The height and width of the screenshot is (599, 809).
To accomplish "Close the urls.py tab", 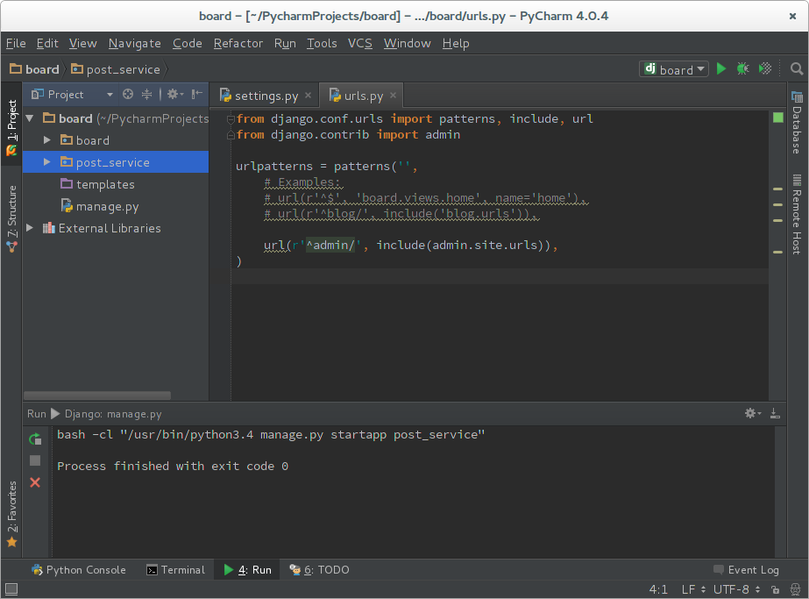I will click(393, 95).
